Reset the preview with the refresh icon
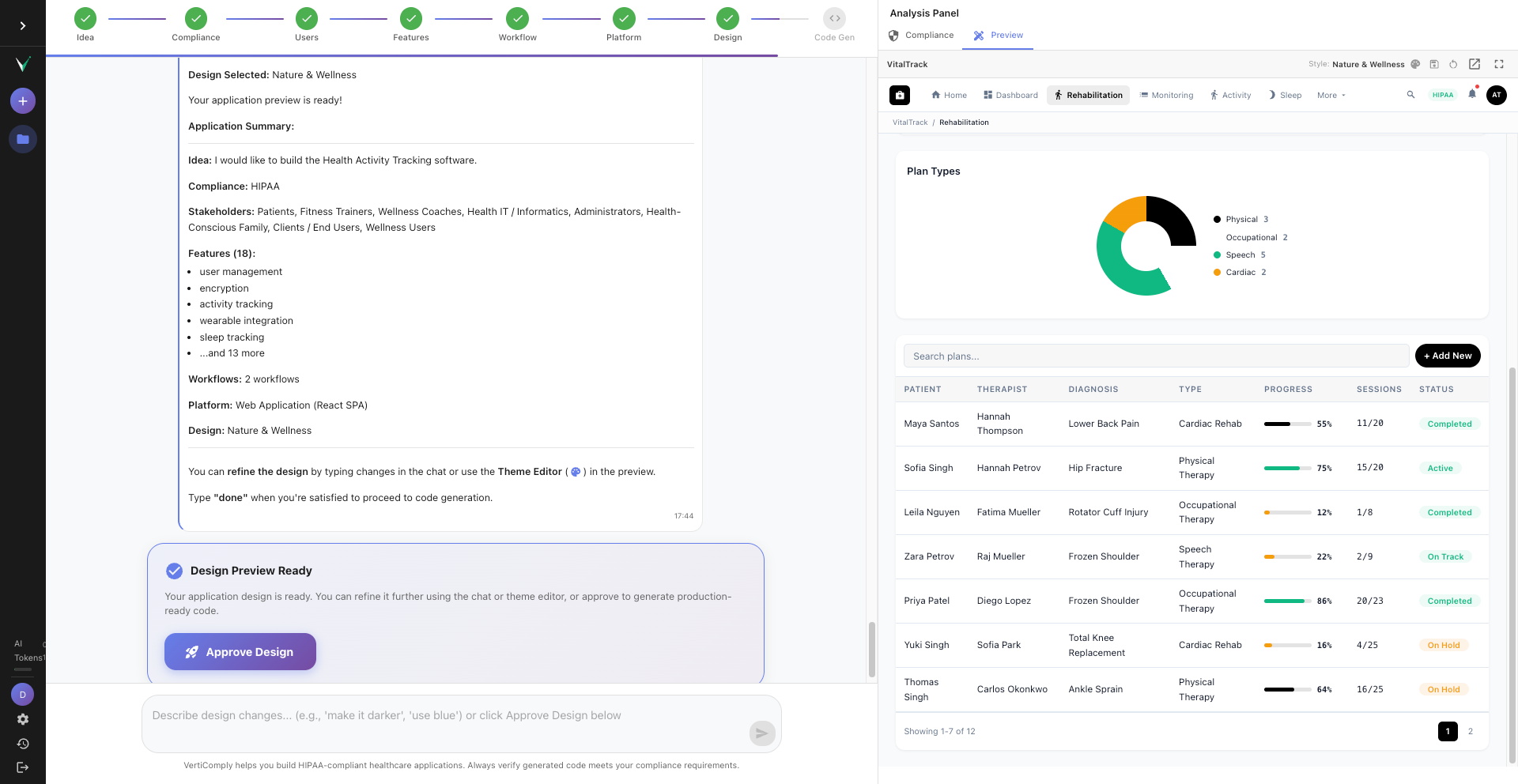 1453,64
